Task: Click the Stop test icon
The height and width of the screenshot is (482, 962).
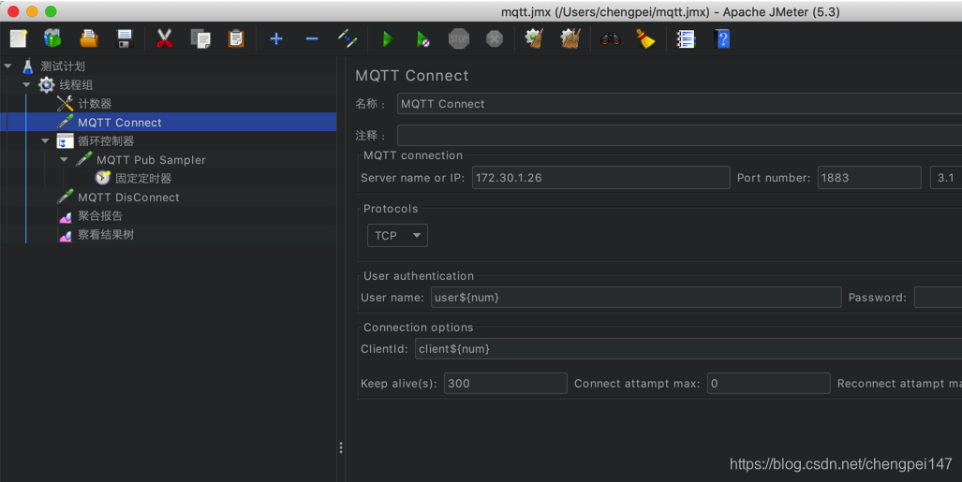Action: click(458, 39)
